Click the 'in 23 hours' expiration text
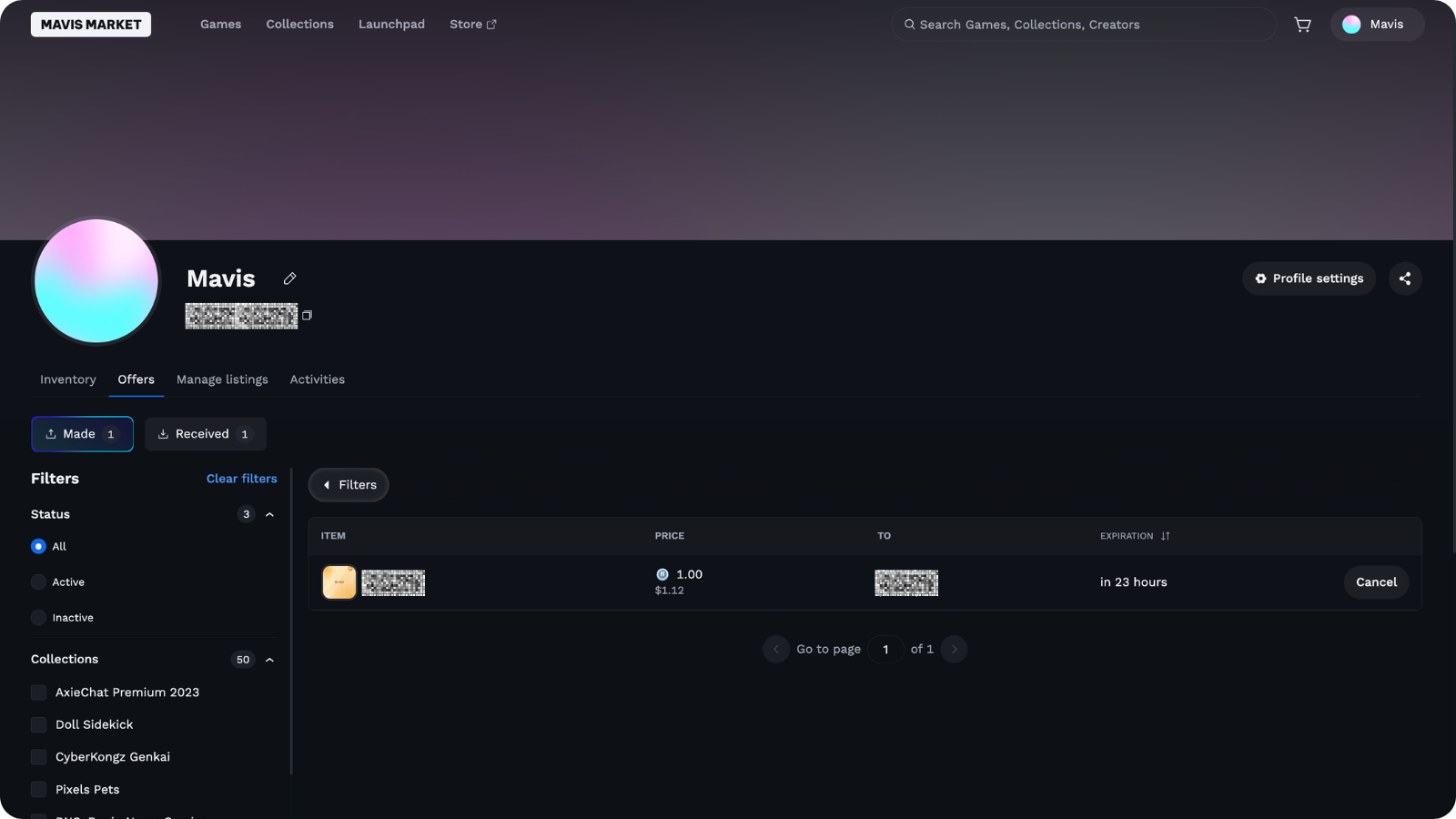This screenshot has height=819, width=1456. tap(1133, 582)
